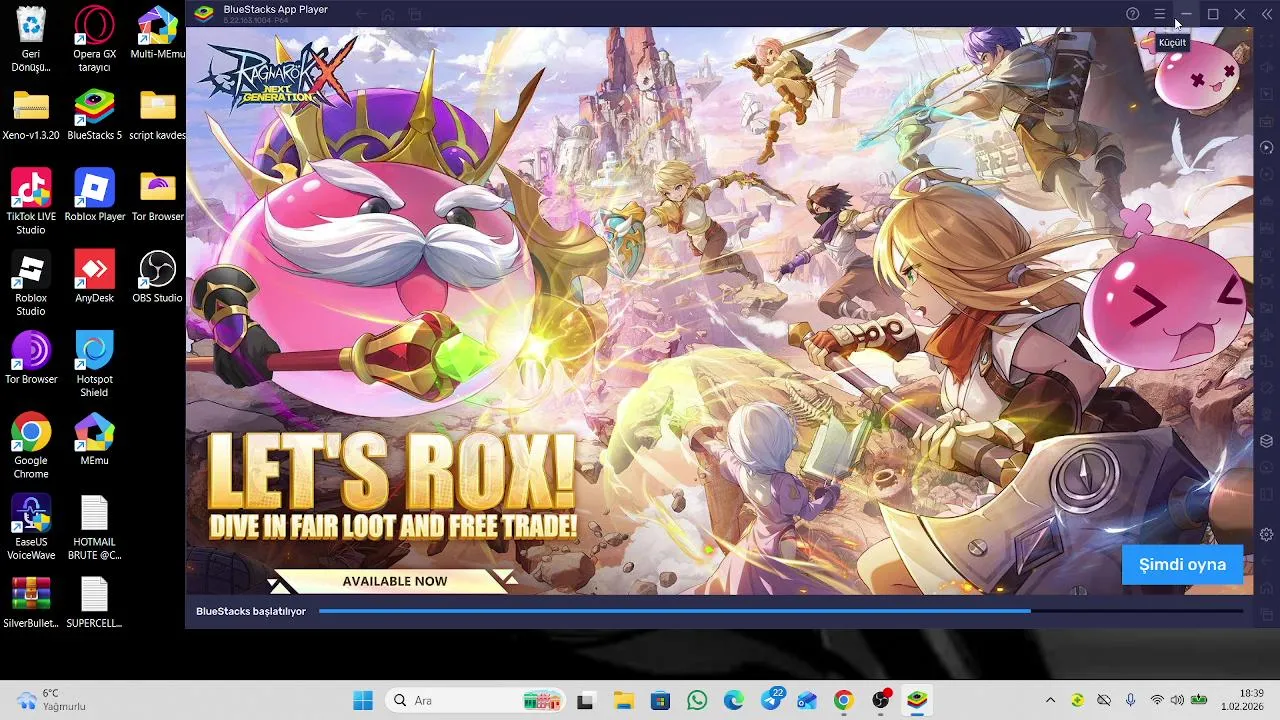Open the 6°C Yağmurlu weather widget

[52, 700]
